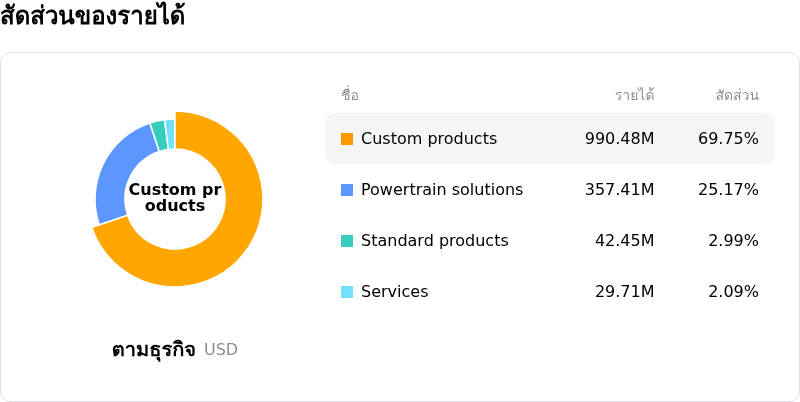
Task: Click the 990.48M revenue value
Action: point(619,139)
